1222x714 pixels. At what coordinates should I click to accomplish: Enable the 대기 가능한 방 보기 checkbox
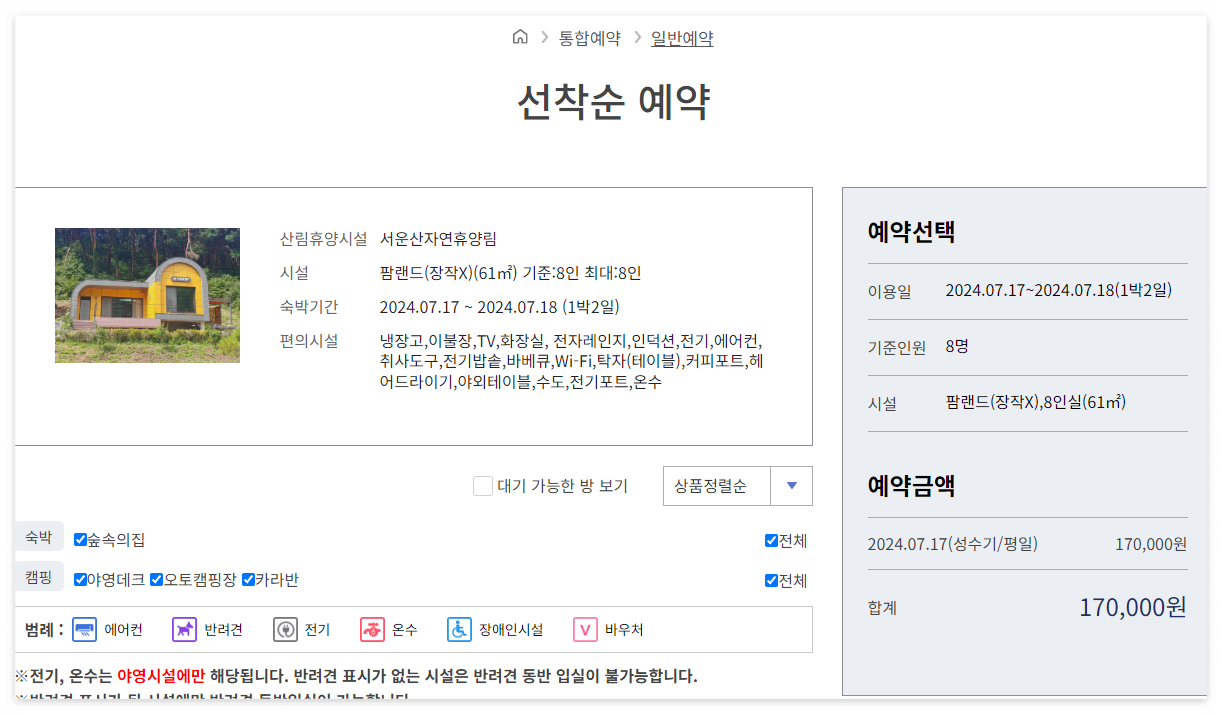(x=482, y=485)
